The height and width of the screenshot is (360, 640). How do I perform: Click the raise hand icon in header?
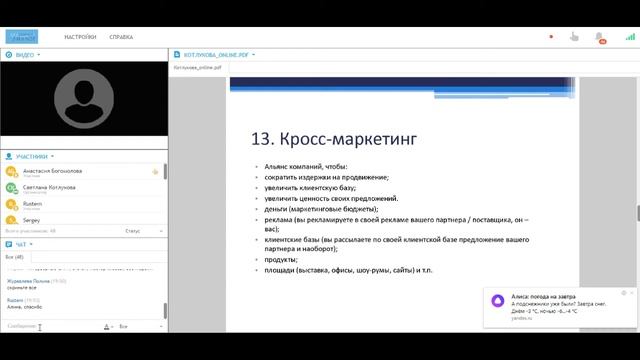click(574, 37)
